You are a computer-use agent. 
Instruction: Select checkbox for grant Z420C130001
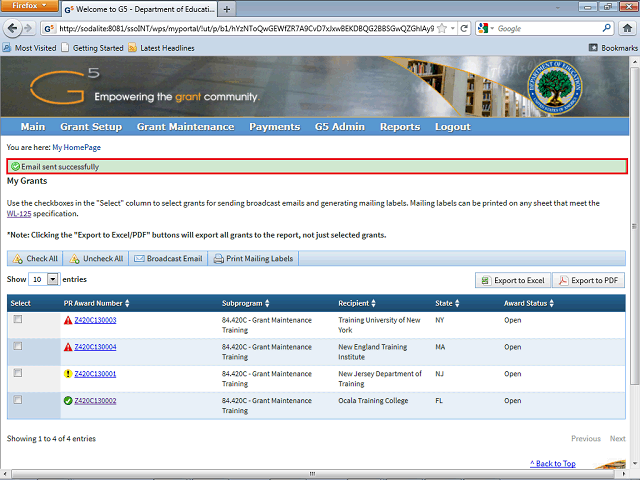18,373
